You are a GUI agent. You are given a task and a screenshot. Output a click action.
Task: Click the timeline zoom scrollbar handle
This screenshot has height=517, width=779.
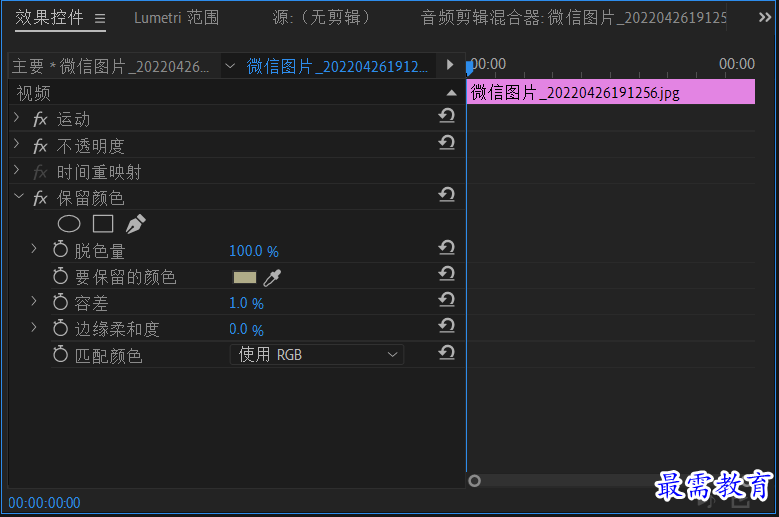(474, 481)
